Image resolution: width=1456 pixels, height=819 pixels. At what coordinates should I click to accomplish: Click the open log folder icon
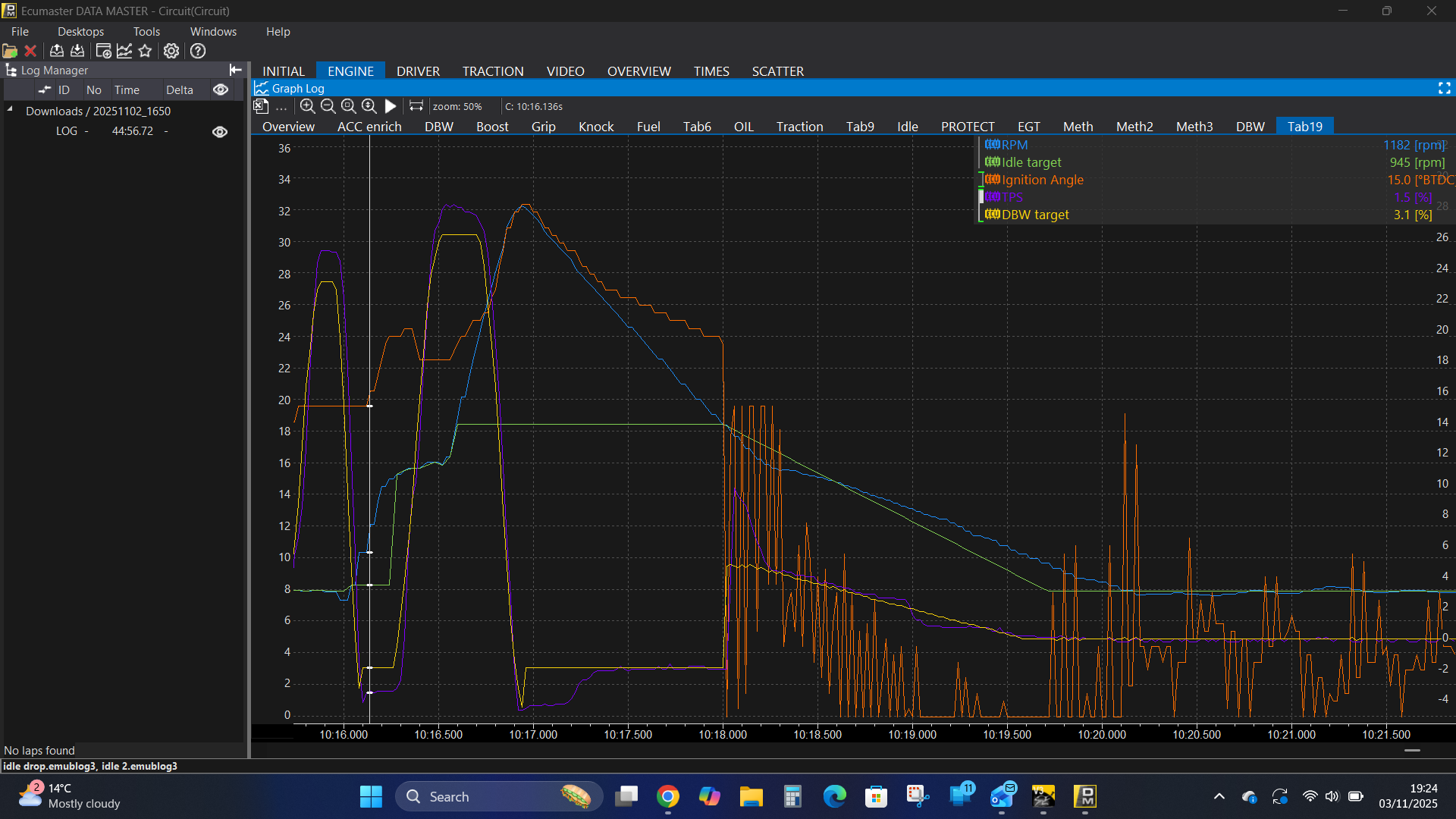(10, 51)
